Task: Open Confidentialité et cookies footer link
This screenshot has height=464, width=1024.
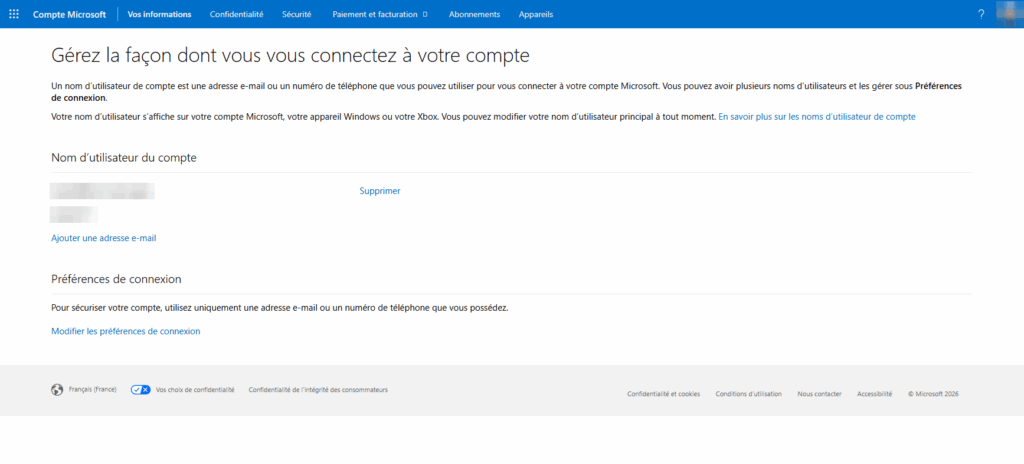Action: 664,394
